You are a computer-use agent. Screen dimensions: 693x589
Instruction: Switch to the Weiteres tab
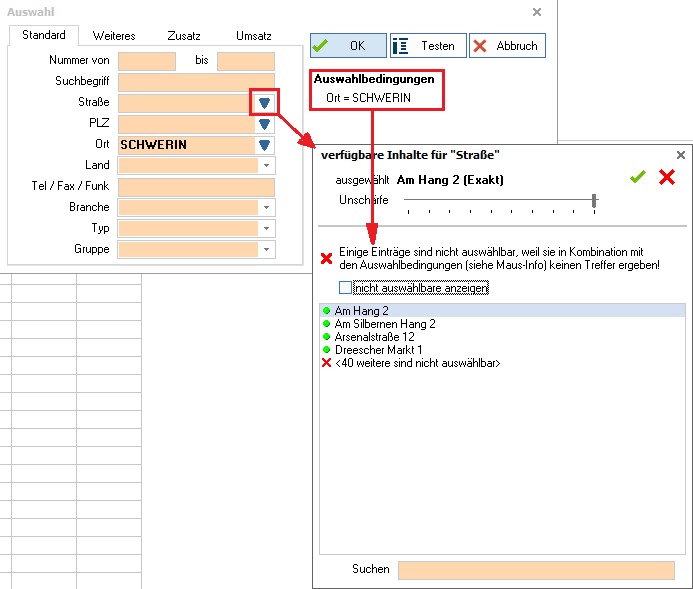[x=114, y=36]
